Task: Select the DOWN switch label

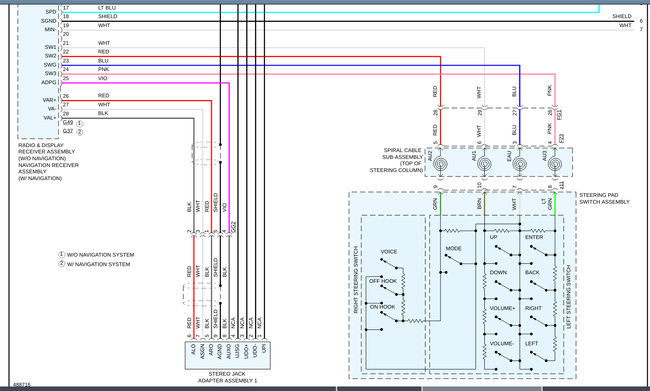Action: (498, 272)
